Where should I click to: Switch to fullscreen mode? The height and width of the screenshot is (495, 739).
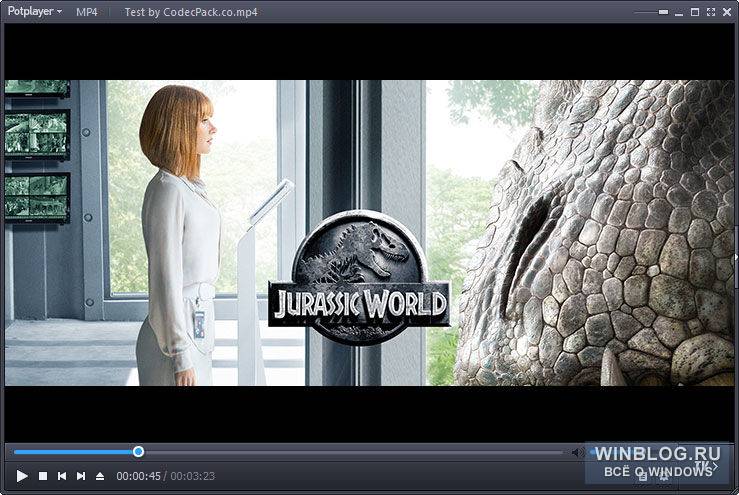(711, 12)
